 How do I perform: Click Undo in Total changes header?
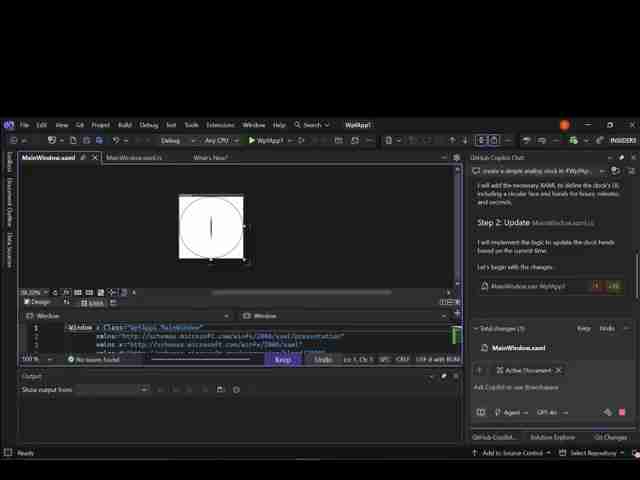(x=607, y=329)
